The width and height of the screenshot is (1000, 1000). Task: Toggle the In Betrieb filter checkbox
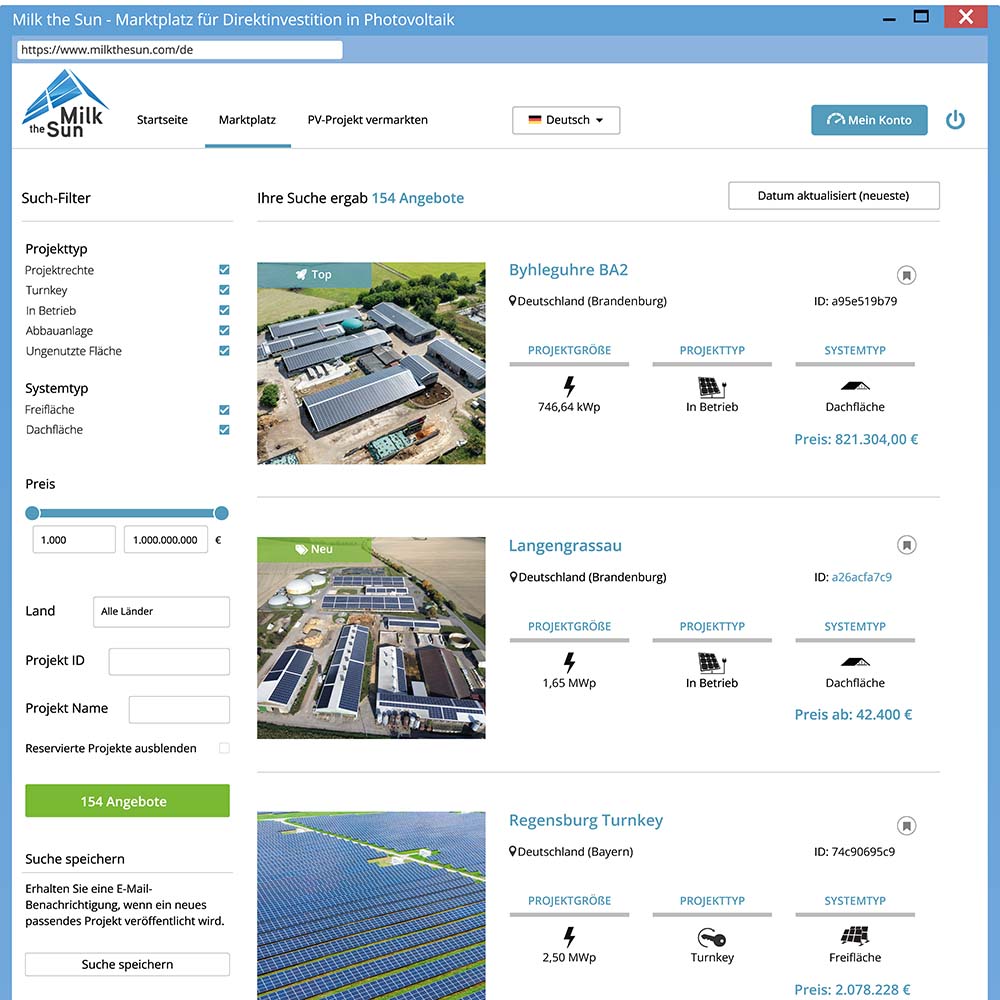click(224, 310)
